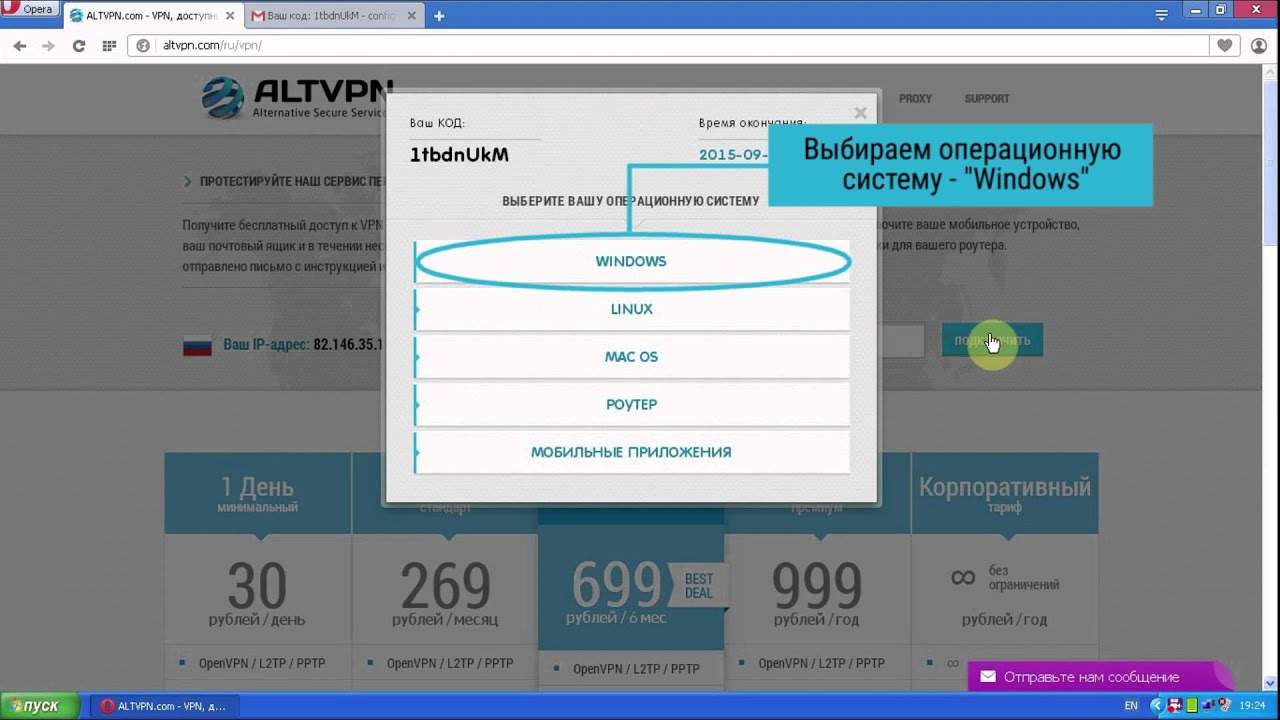Close the OS selection dialog
Viewport: 1280px width, 720px height.
coord(860,113)
